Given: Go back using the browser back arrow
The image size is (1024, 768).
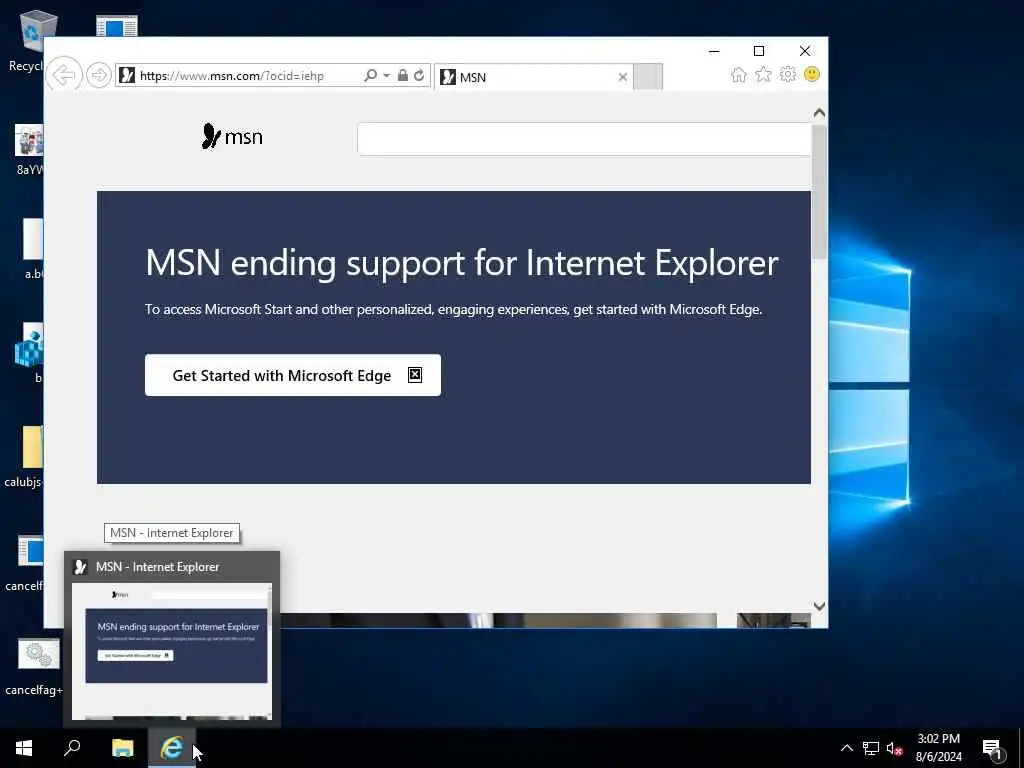Looking at the screenshot, I should coord(64,75).
